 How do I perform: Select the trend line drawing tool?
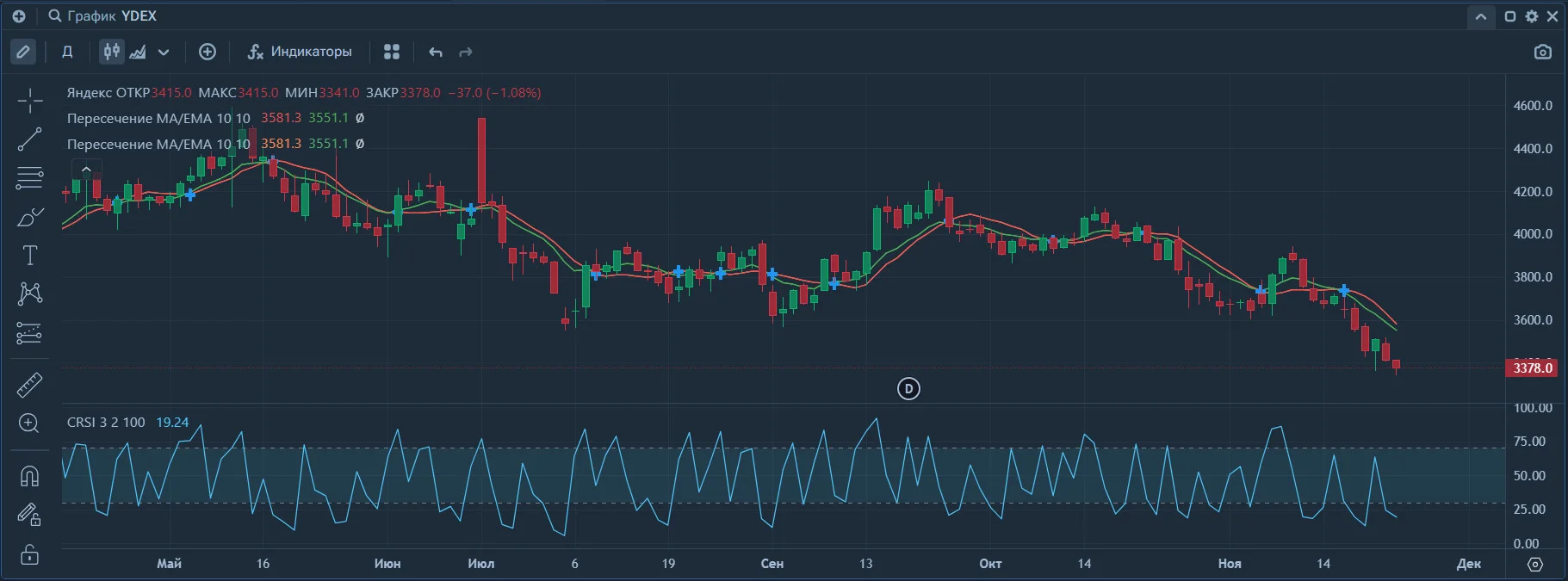(x=29, y=139)
